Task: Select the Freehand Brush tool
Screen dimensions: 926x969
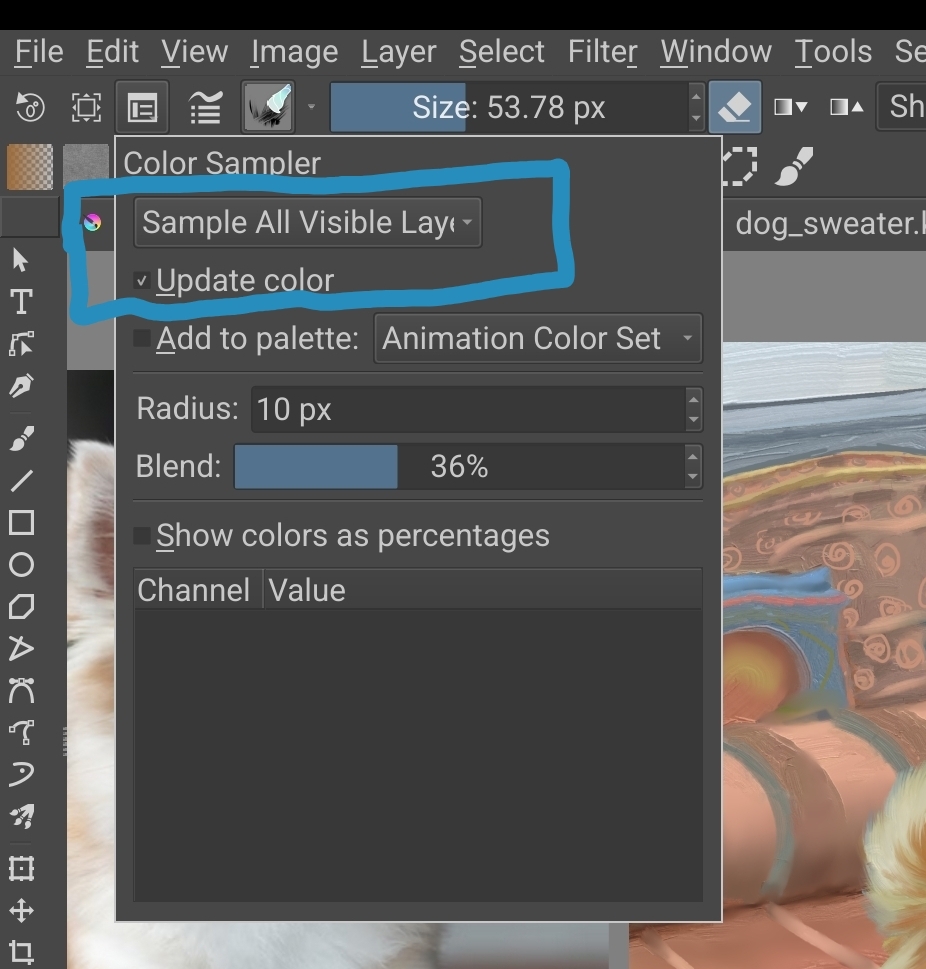Action: pyautogui.click(x=21, y=438)
